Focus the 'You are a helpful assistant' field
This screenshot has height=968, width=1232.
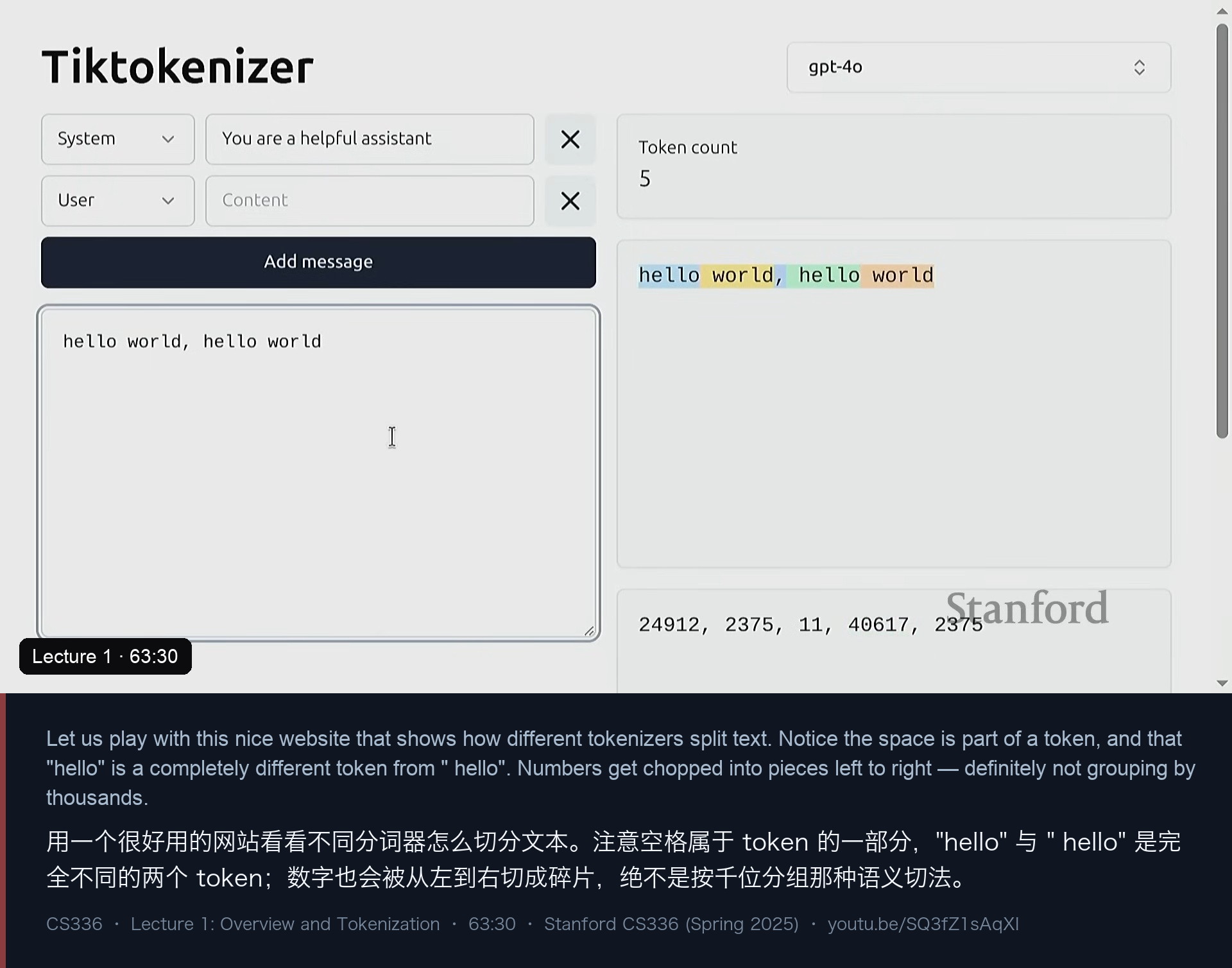pos(370,139)
